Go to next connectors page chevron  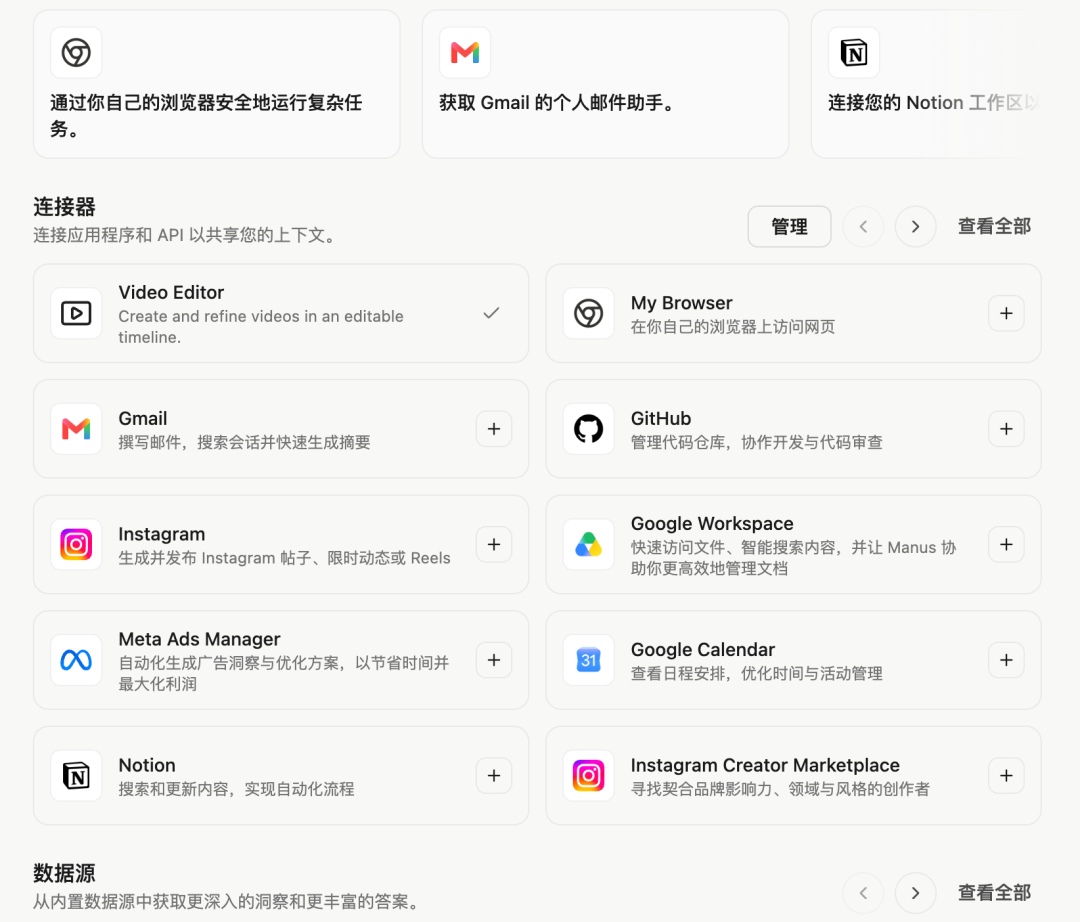click(x=915, y=227)
